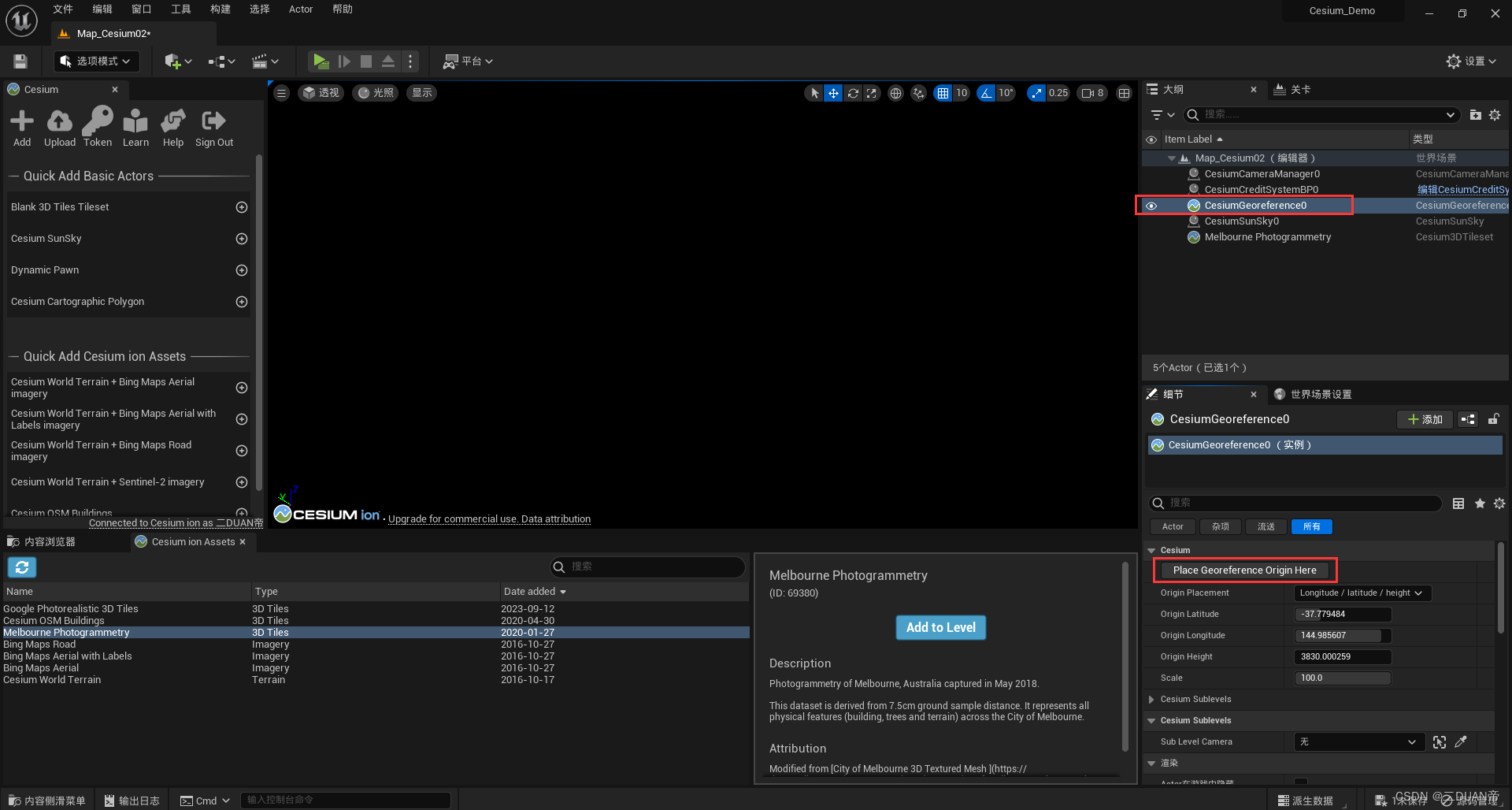Toggle the Details lock icon

point(1493,419)
